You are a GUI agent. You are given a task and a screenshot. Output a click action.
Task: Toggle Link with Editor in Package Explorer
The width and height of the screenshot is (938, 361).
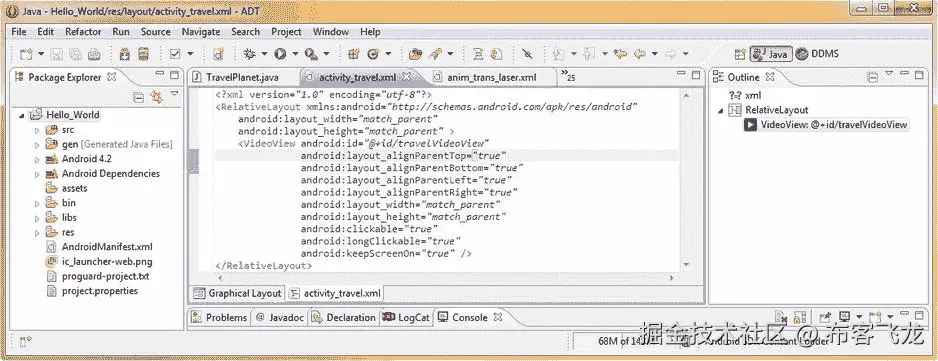click(157, 96)
